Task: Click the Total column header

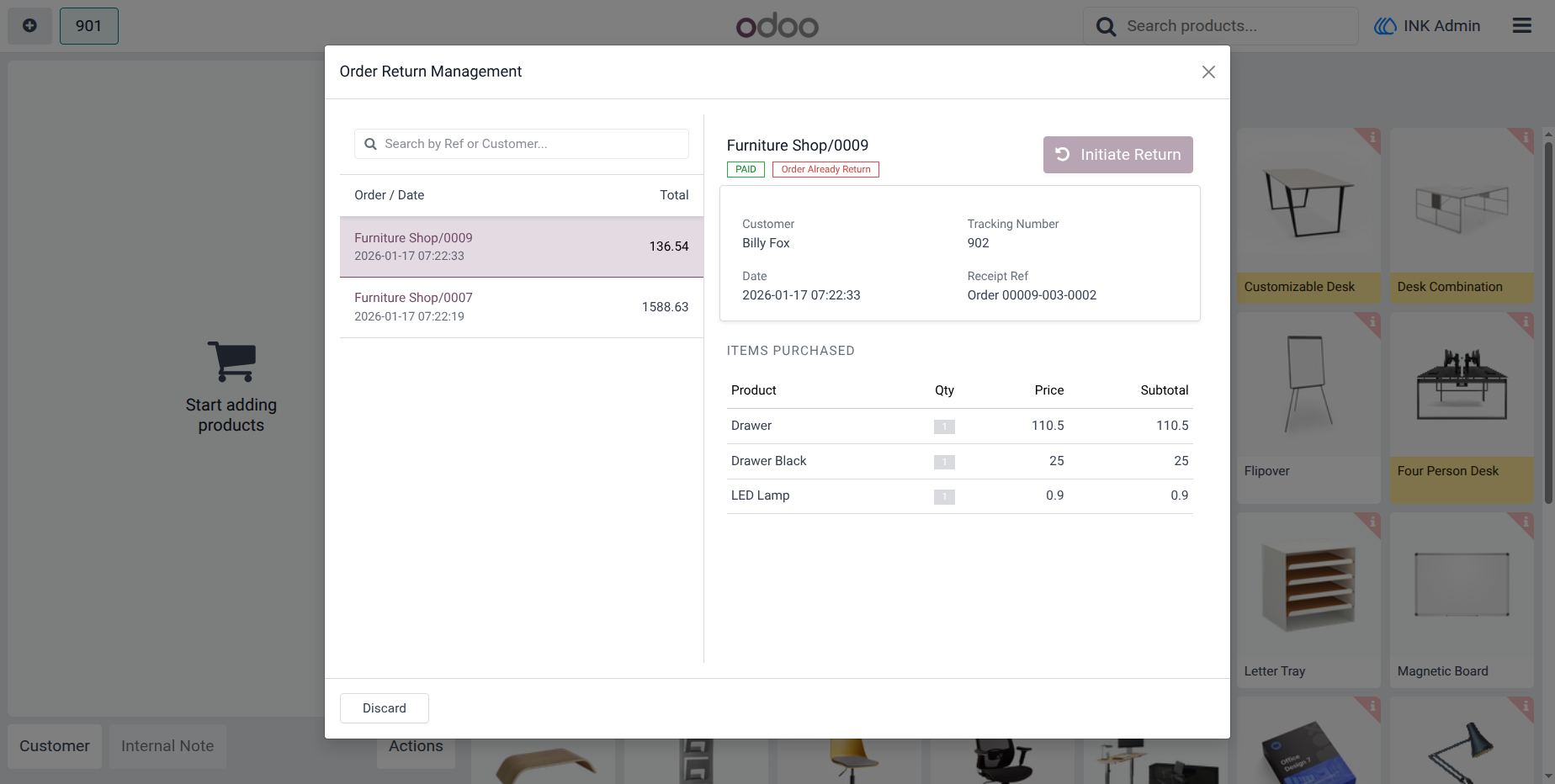Action: click(674, 195)
